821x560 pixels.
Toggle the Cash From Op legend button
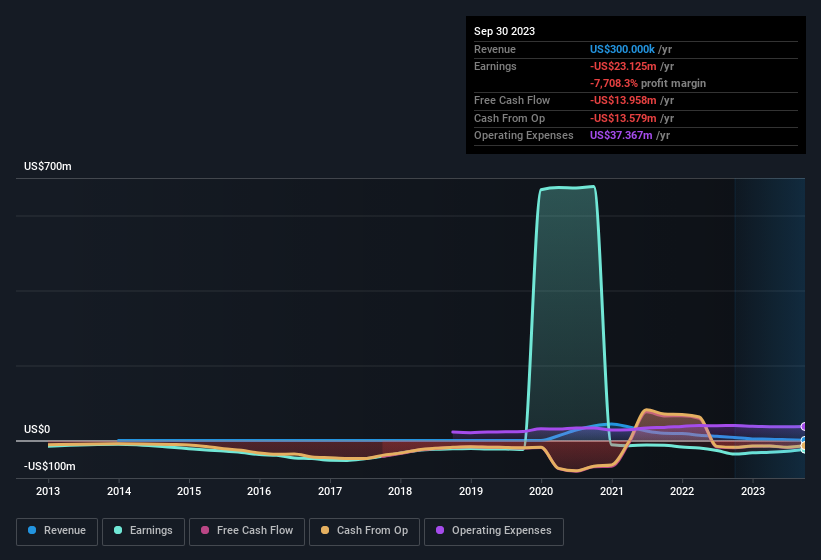click(364, 531)
